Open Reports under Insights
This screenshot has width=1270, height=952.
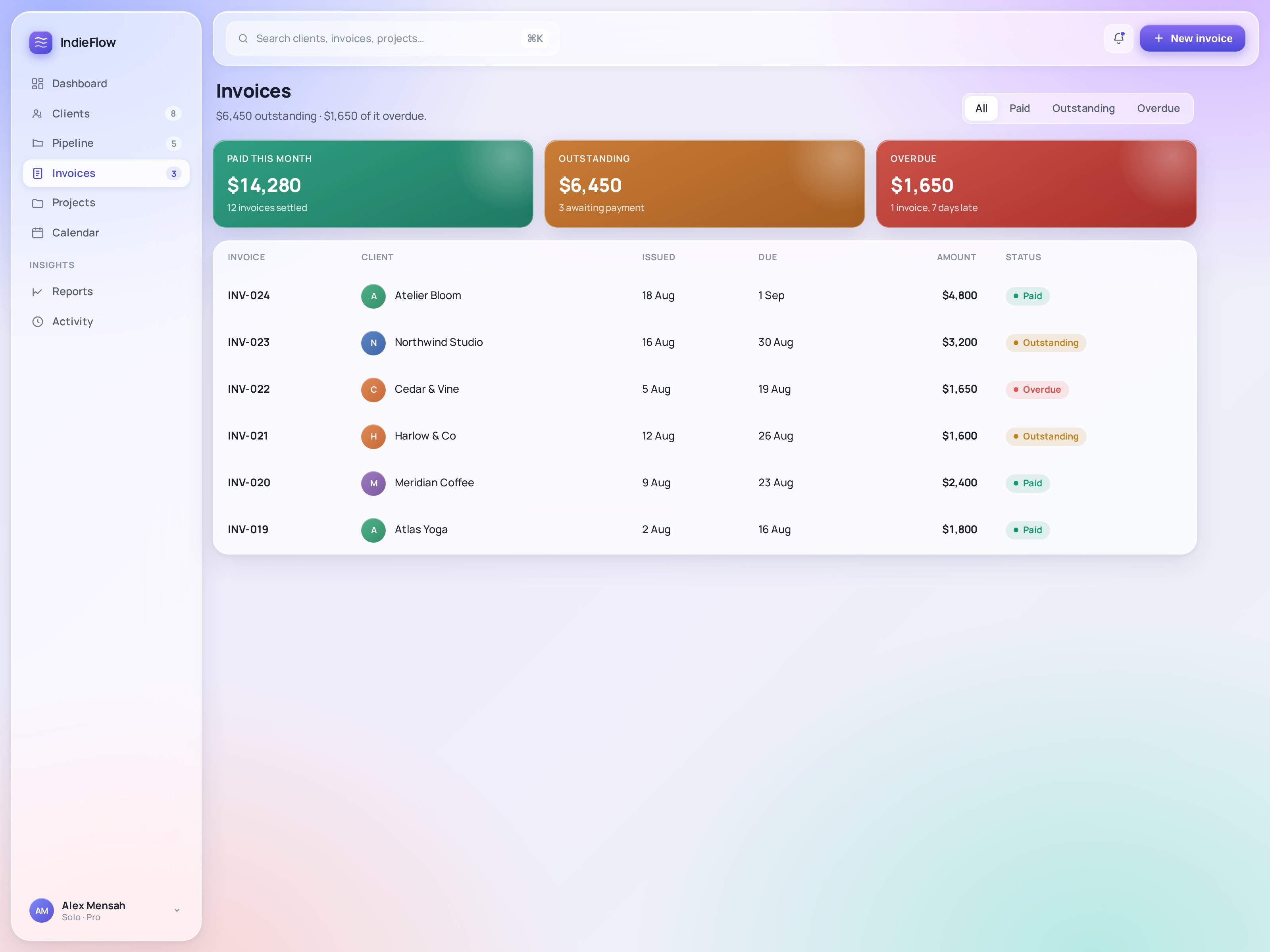106,292
